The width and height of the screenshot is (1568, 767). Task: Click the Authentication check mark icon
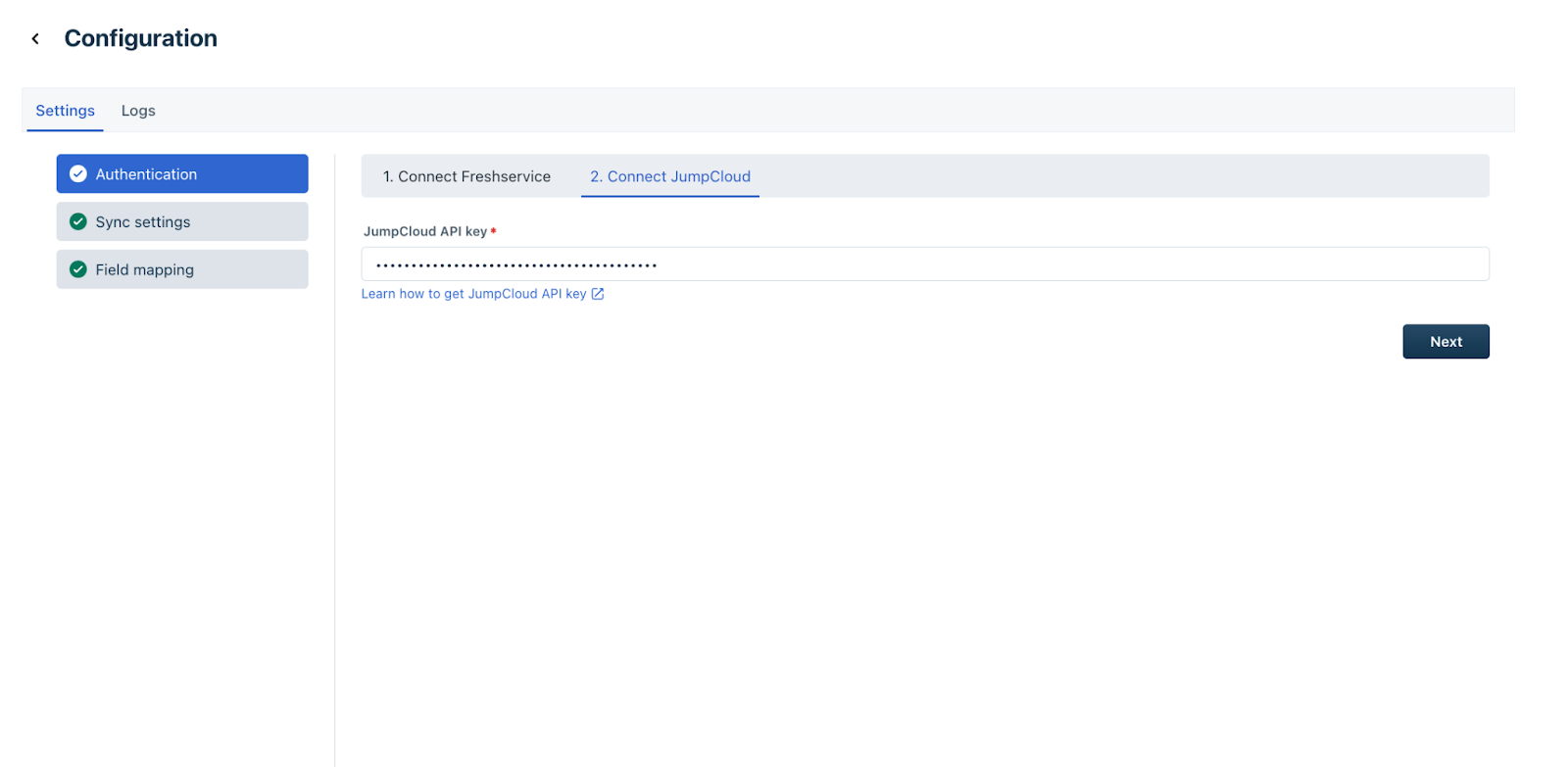(78, 174)
